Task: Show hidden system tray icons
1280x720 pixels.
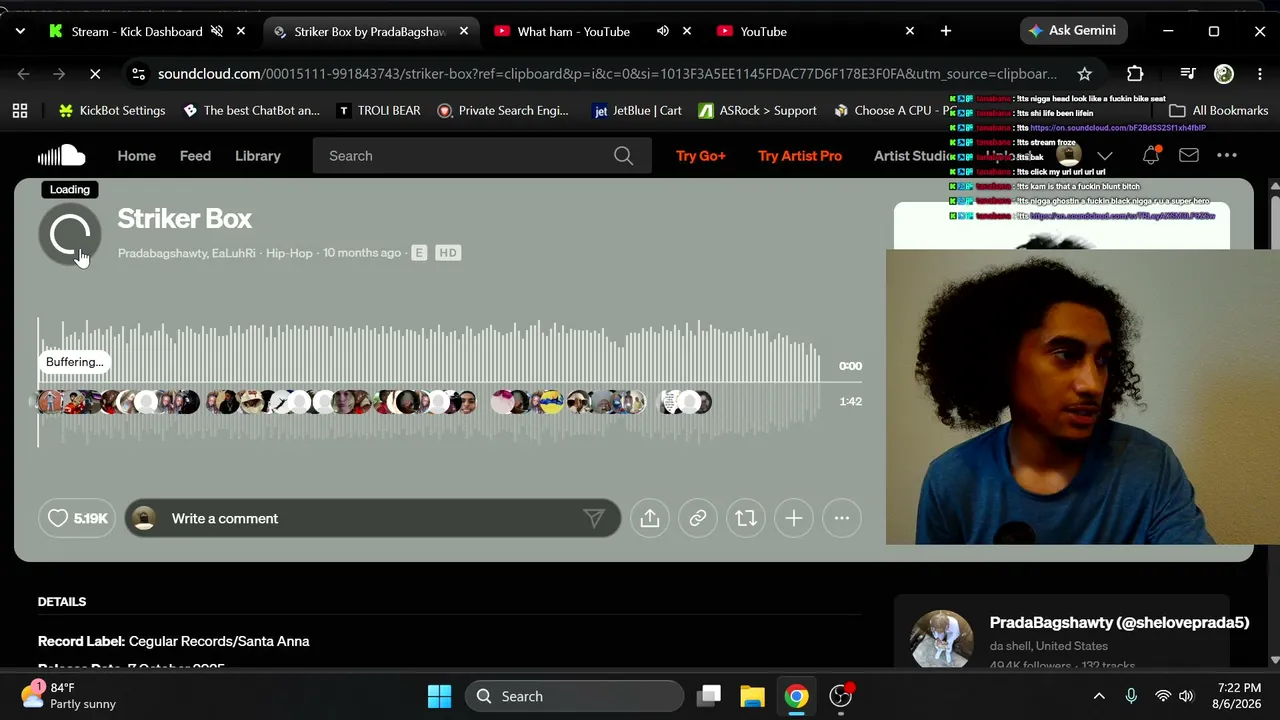Action: [1099, 696]
